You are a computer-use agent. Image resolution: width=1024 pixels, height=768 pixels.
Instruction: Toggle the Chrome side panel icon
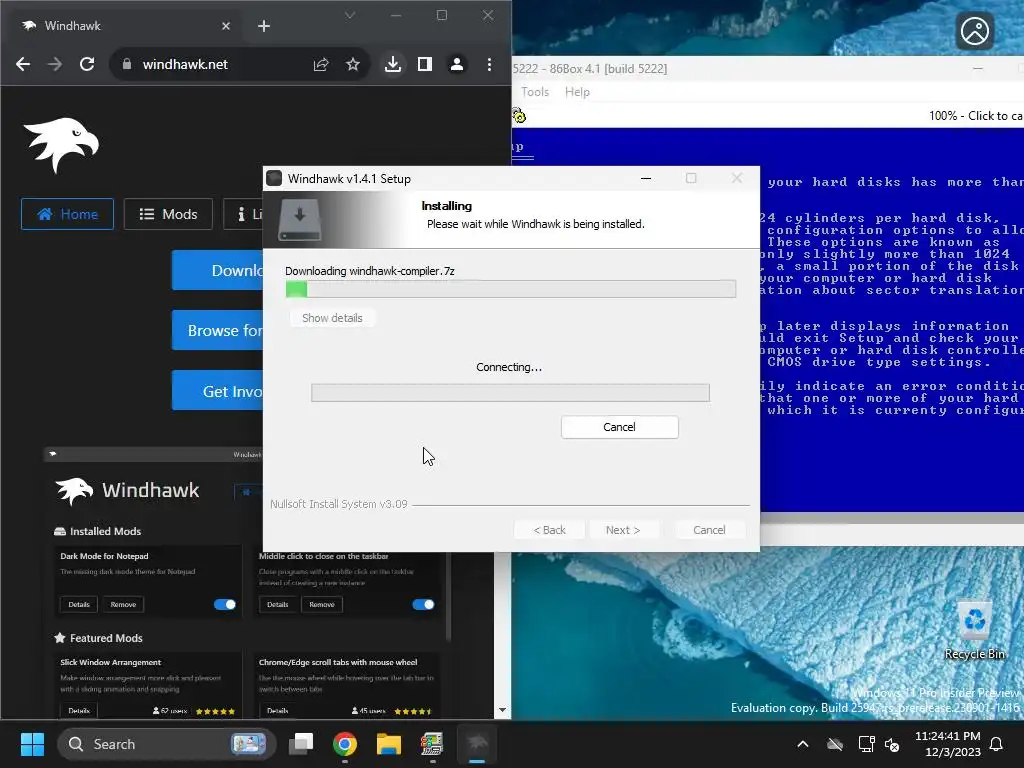click(x=424, y=64)
